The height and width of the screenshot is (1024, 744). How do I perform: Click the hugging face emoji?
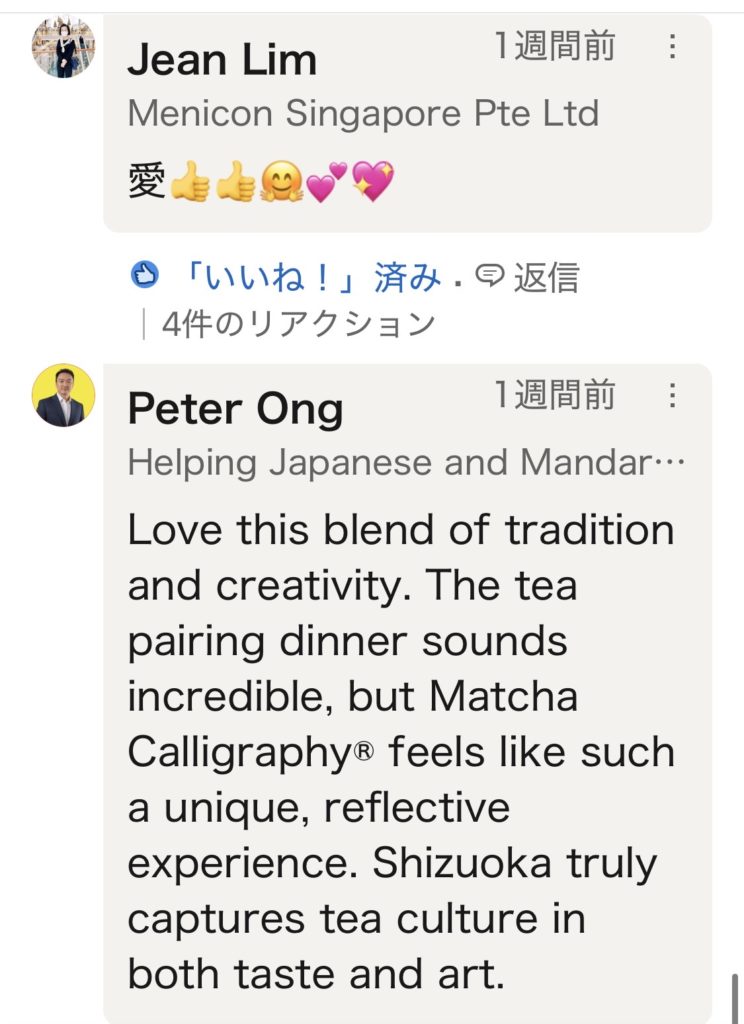(x=280, y=182)
